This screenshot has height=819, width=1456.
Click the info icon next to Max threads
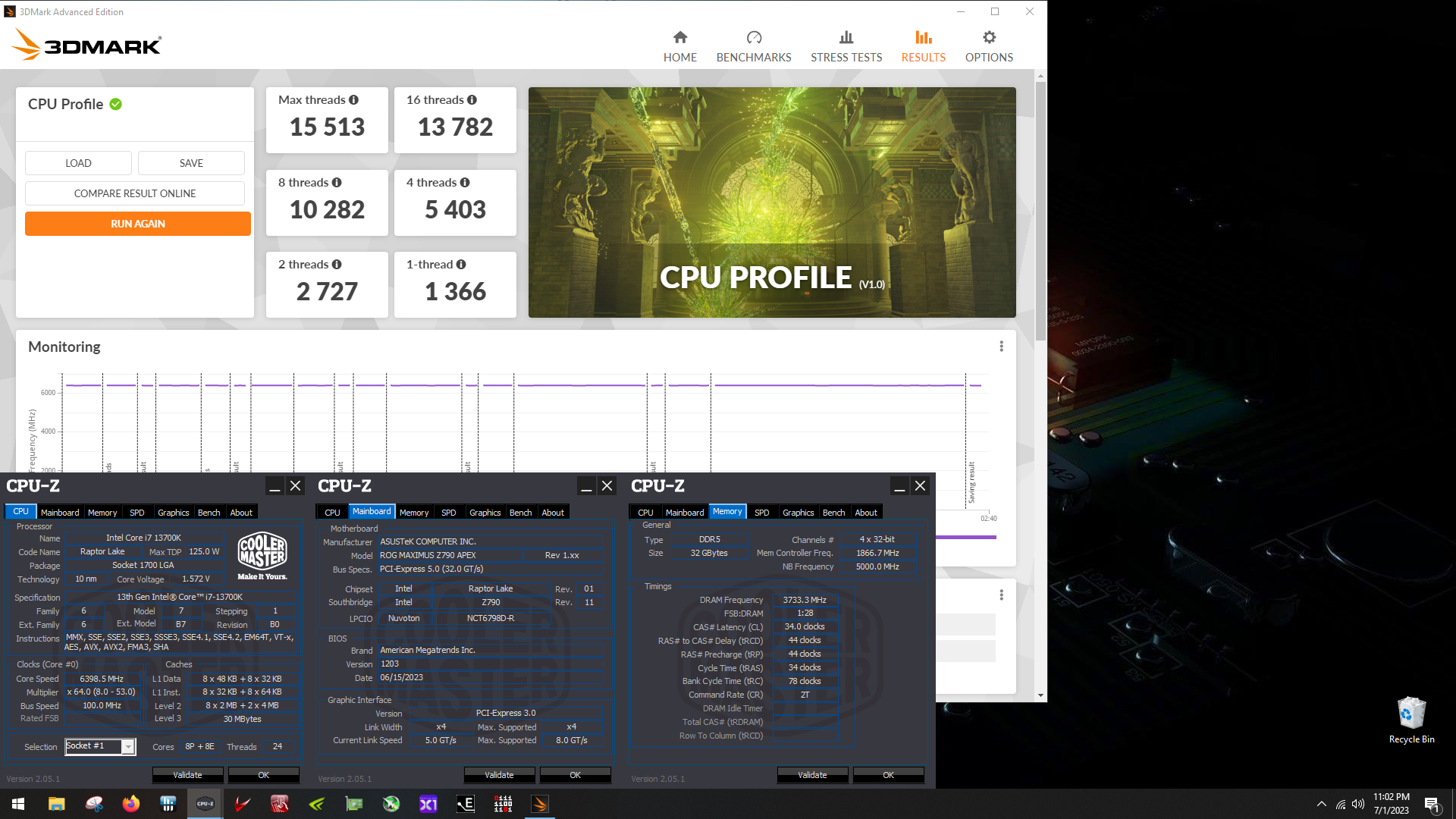tap(353, 100)
